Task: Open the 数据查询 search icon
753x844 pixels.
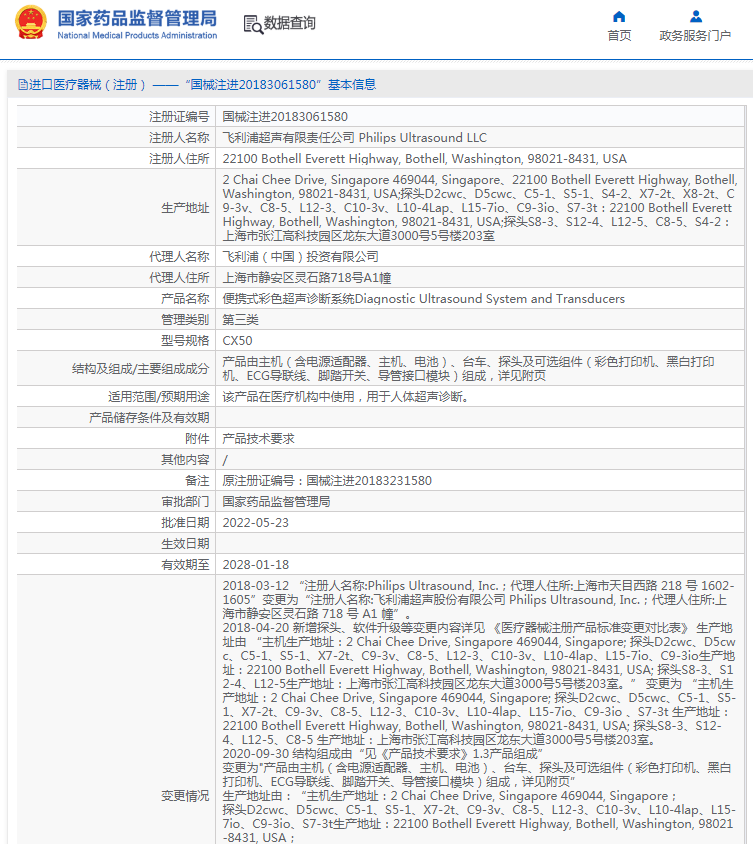Action: click(x=253, y=24)
